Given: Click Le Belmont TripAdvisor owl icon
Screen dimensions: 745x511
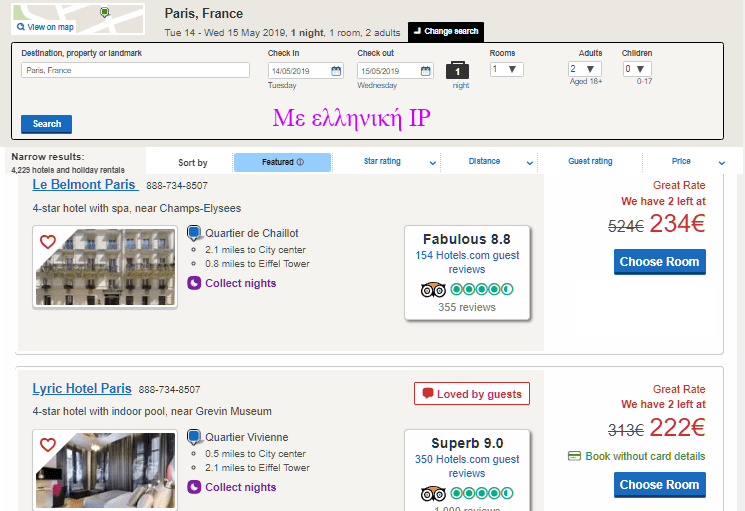Looking at the screenshot, I should (x=433, y=289).
